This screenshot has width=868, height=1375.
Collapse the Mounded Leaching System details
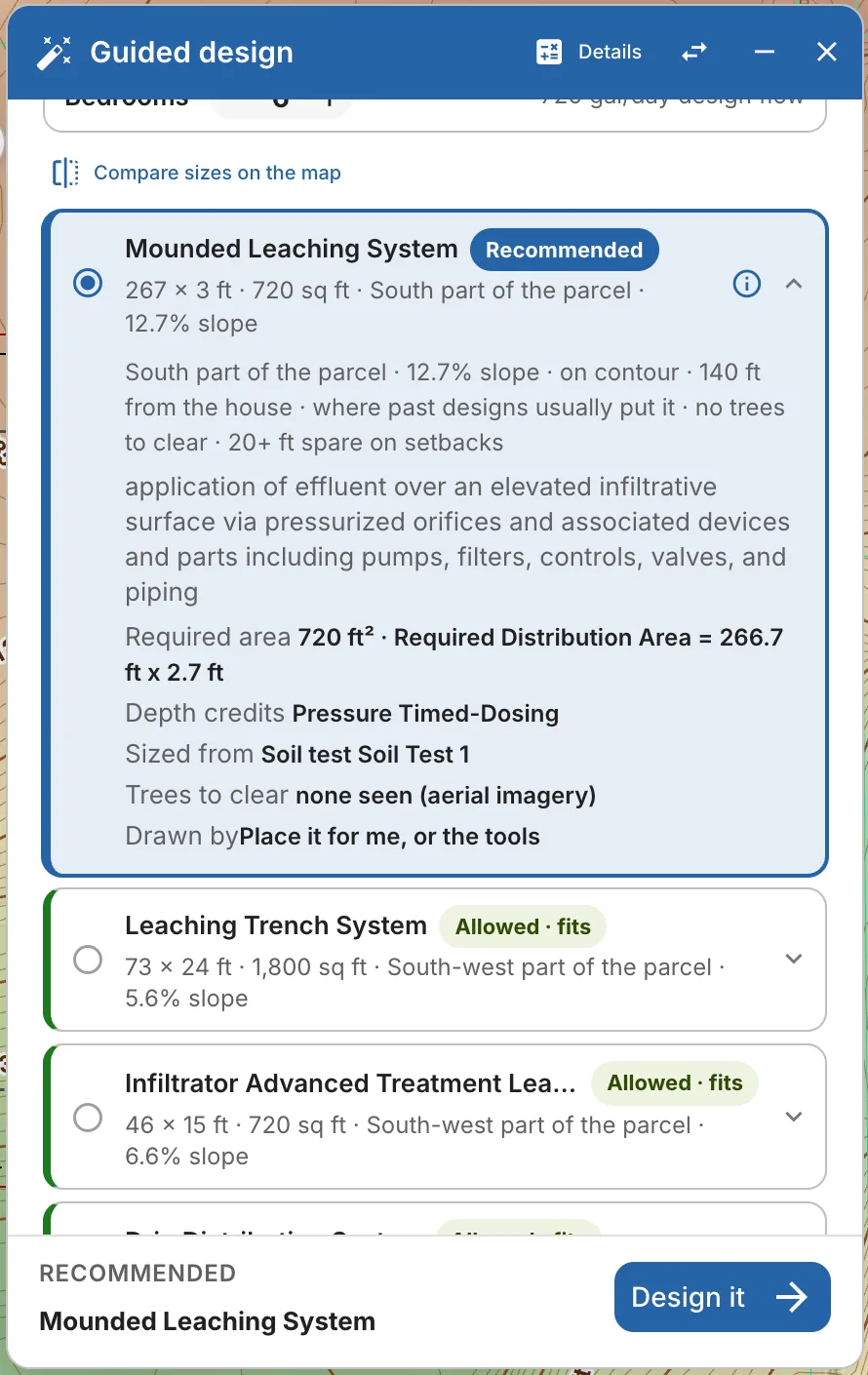(x=794, y=284)
